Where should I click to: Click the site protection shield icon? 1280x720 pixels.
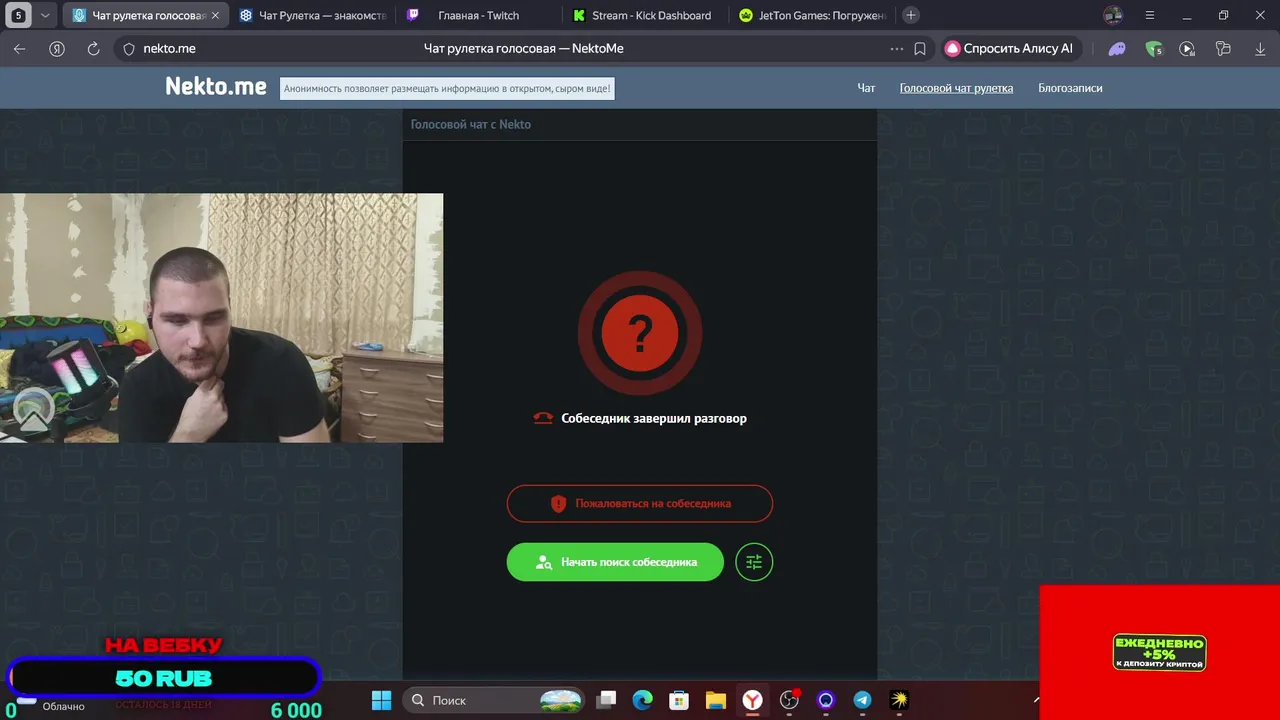(x=128, y=48)
